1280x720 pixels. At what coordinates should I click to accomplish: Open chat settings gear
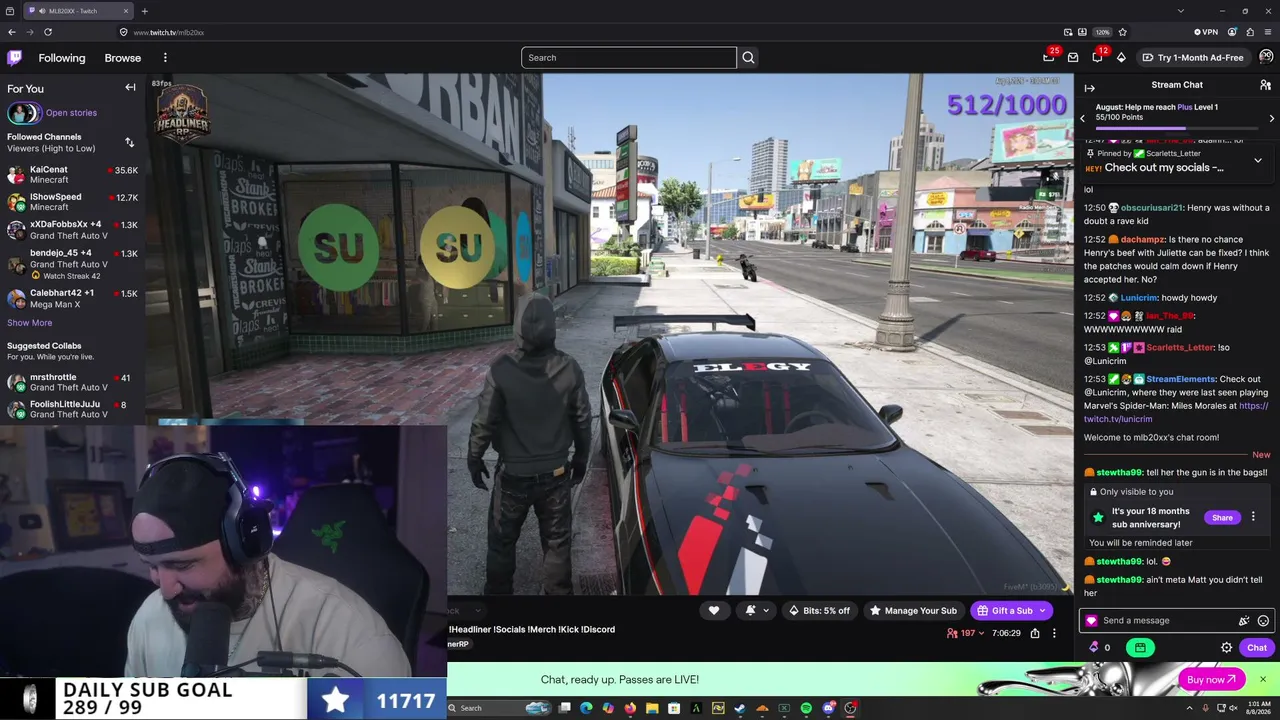(1227, 647)
